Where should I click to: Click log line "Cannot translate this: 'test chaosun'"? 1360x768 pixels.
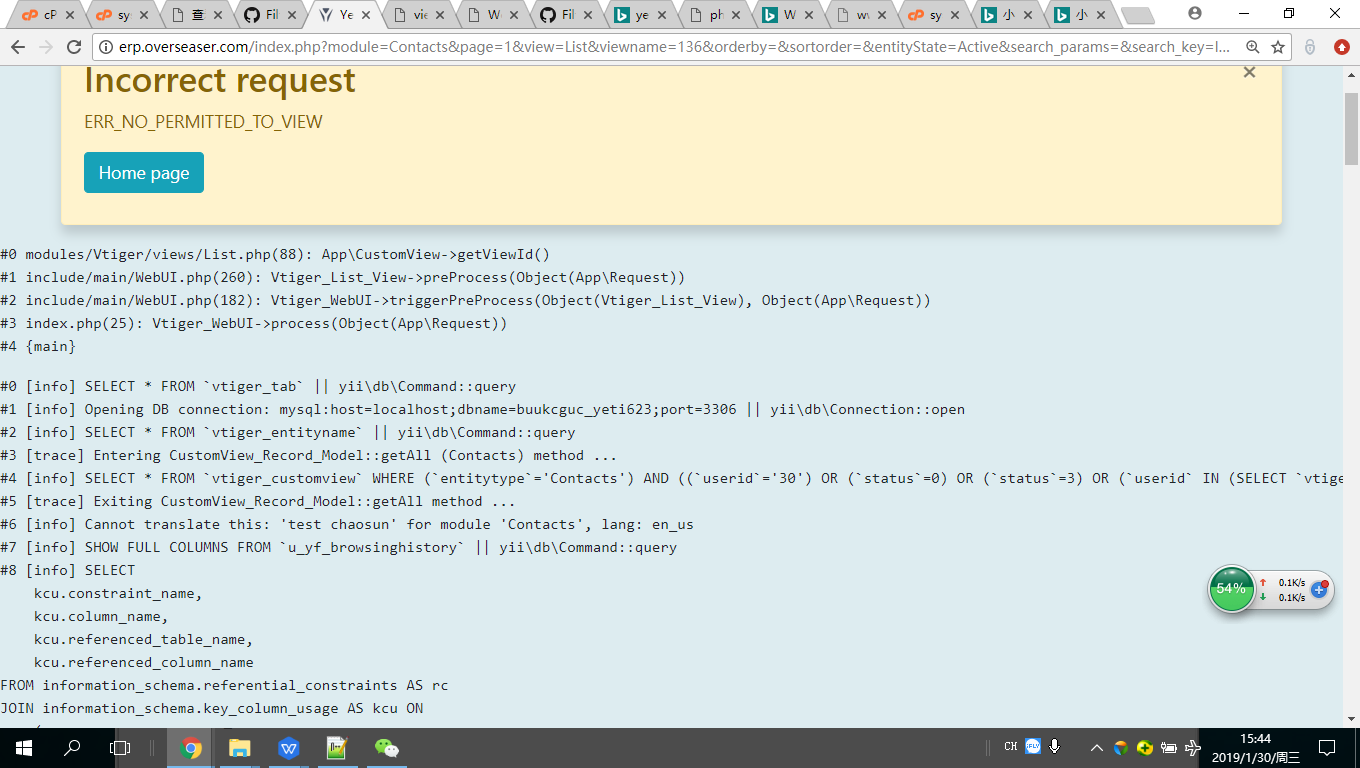point(347,525)
